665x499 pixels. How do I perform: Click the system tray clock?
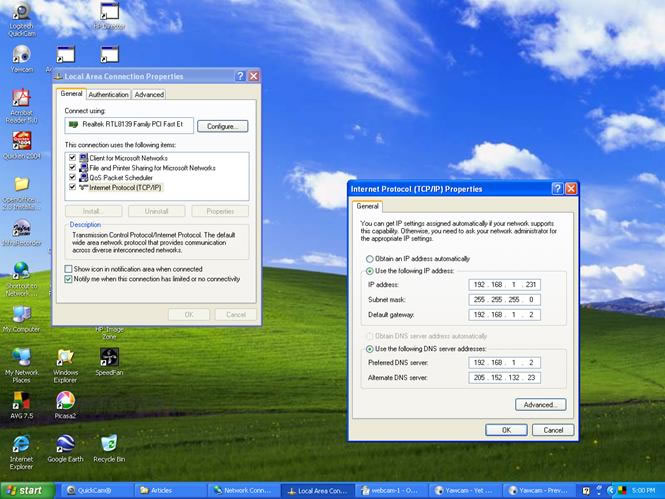(643, 491)
